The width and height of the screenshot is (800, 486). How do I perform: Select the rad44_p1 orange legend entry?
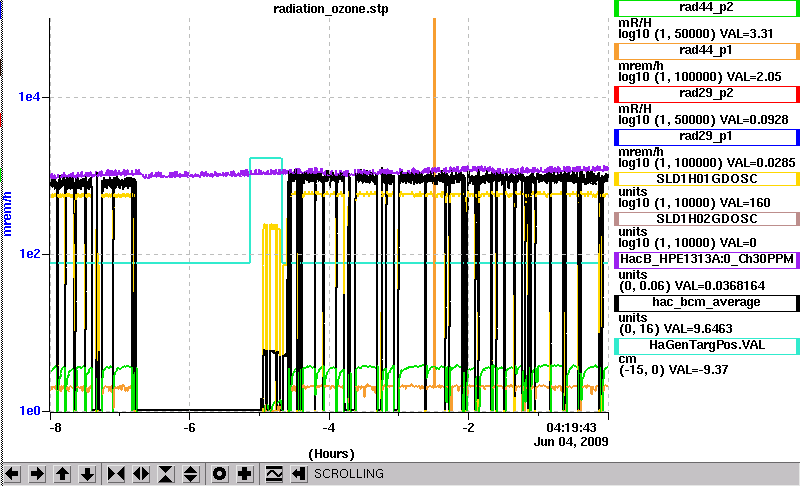(x=707, y=51)
